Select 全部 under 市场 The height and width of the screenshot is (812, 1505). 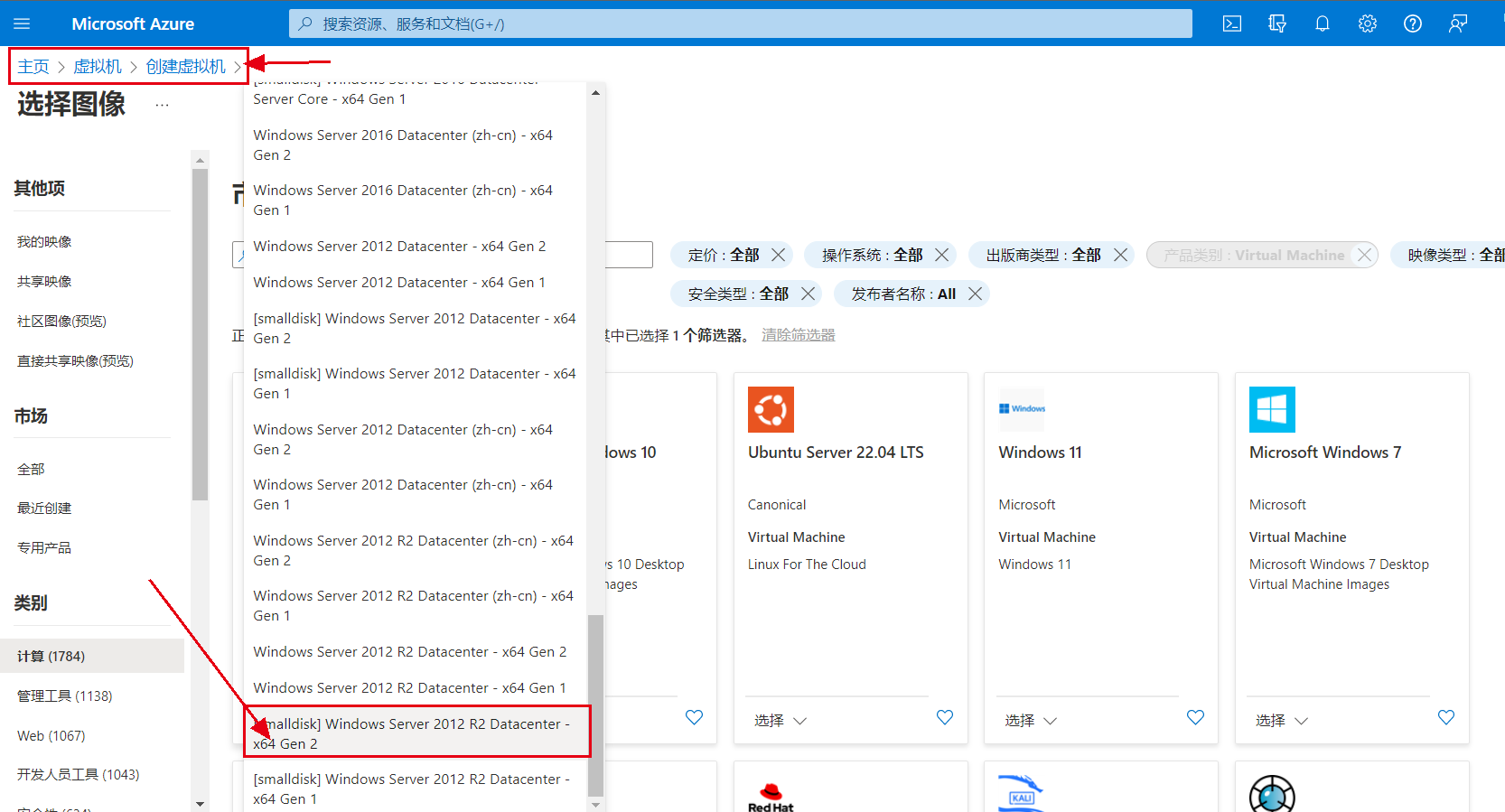click(31, 469)
